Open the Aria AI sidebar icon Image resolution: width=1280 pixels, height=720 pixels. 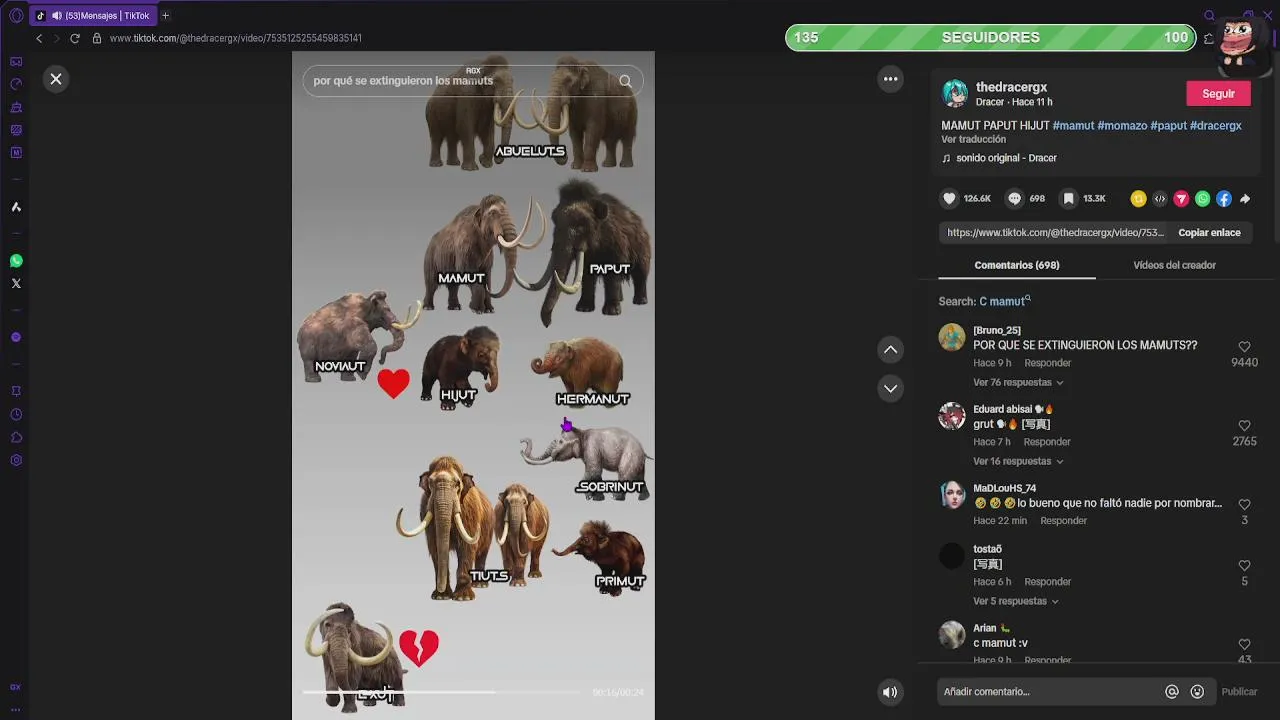[16, 207]
